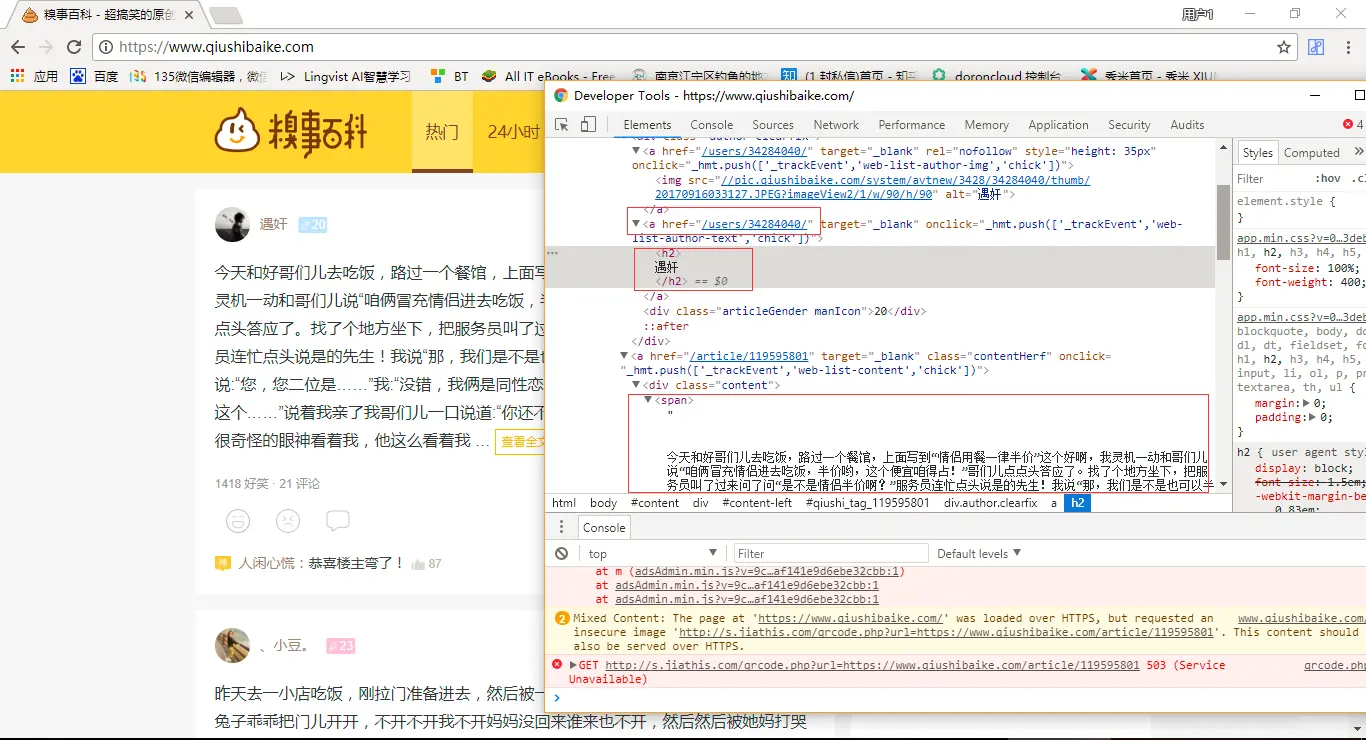Open the console context 'top' dropdown

tap(653, 553)
